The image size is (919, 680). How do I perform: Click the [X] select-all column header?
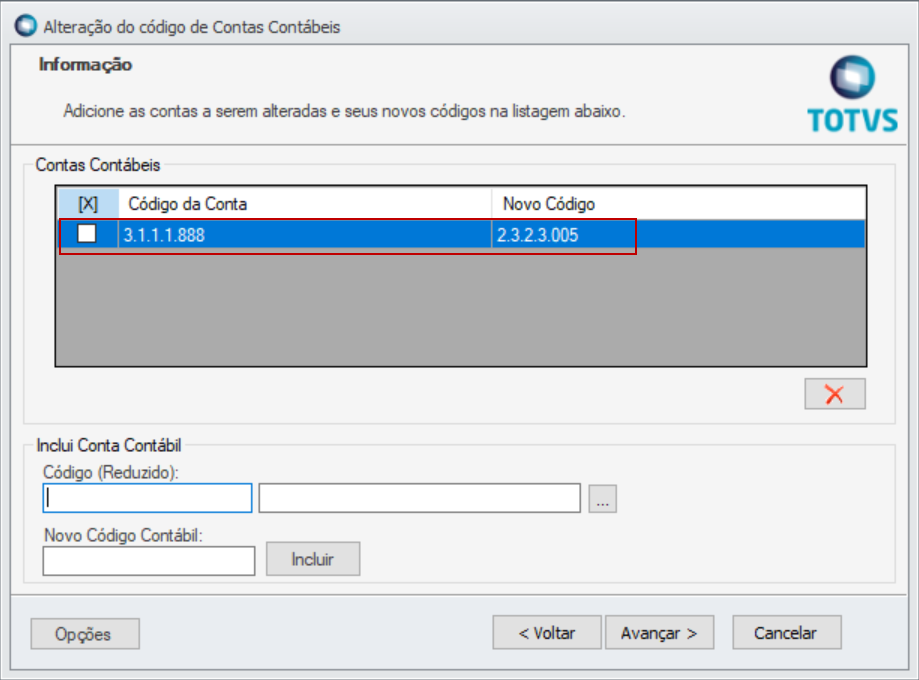coord(88,204)
